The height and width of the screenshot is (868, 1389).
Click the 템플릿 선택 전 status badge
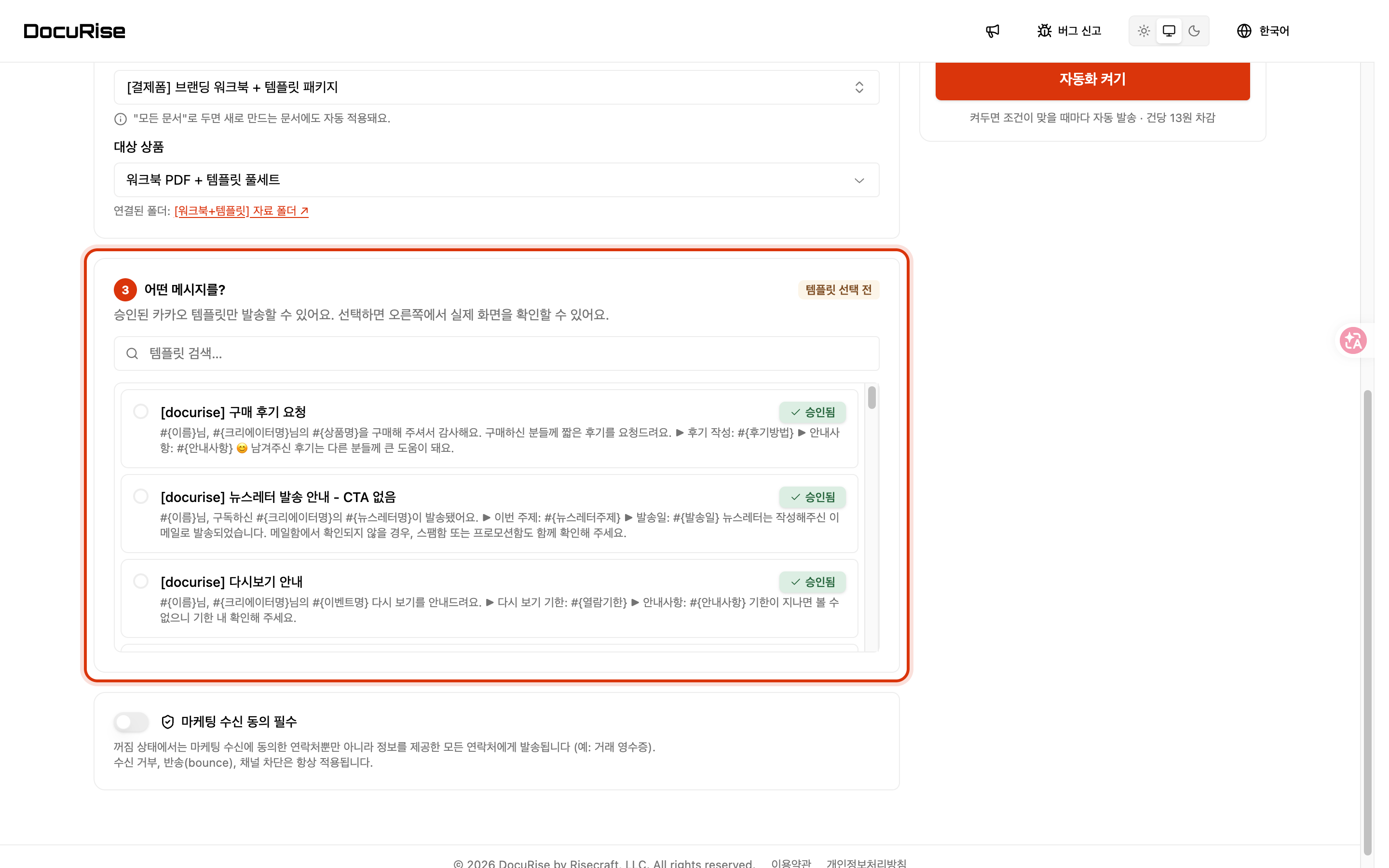point(838,290)
